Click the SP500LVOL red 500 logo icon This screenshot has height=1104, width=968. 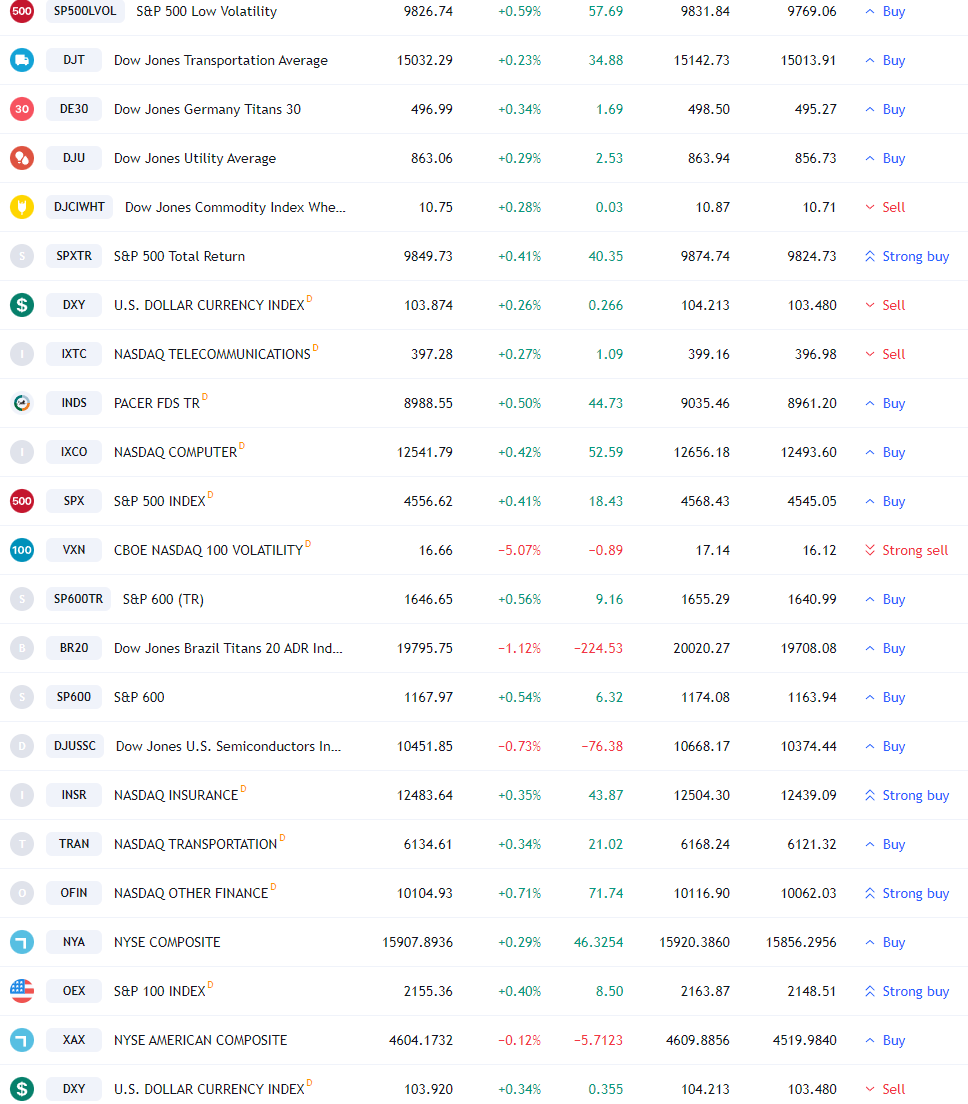22,11
